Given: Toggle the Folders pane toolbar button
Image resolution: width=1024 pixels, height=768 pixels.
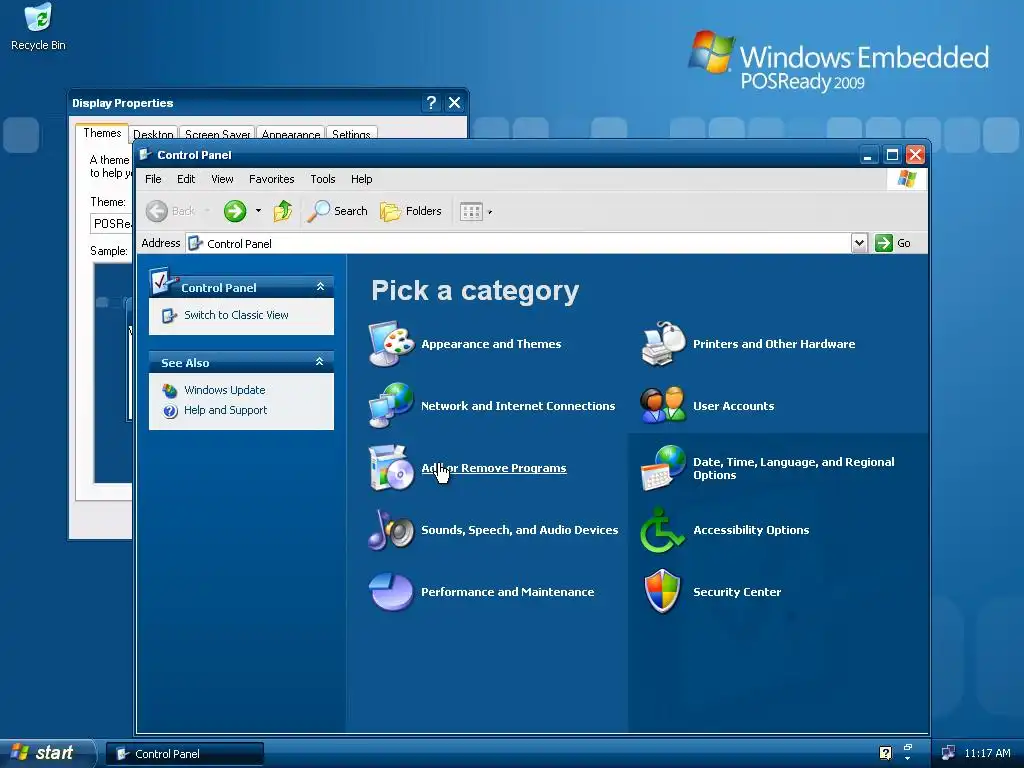Looking at the screenshot, I should click(x=411, y=211).
